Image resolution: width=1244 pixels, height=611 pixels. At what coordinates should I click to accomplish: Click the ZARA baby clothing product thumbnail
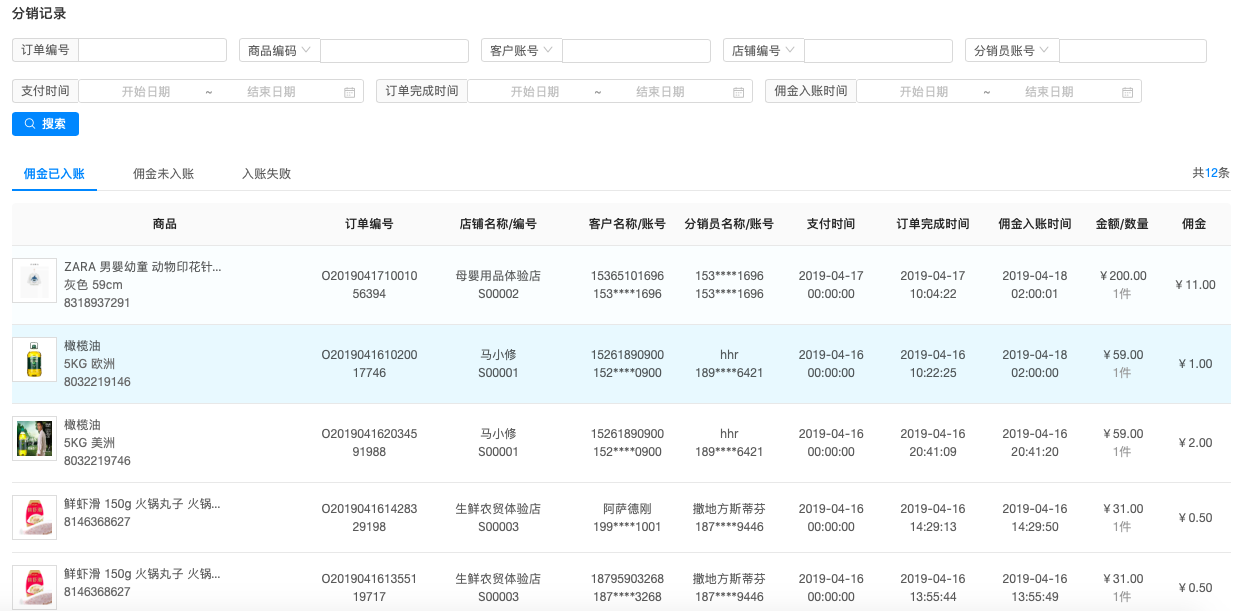(34, 280)
